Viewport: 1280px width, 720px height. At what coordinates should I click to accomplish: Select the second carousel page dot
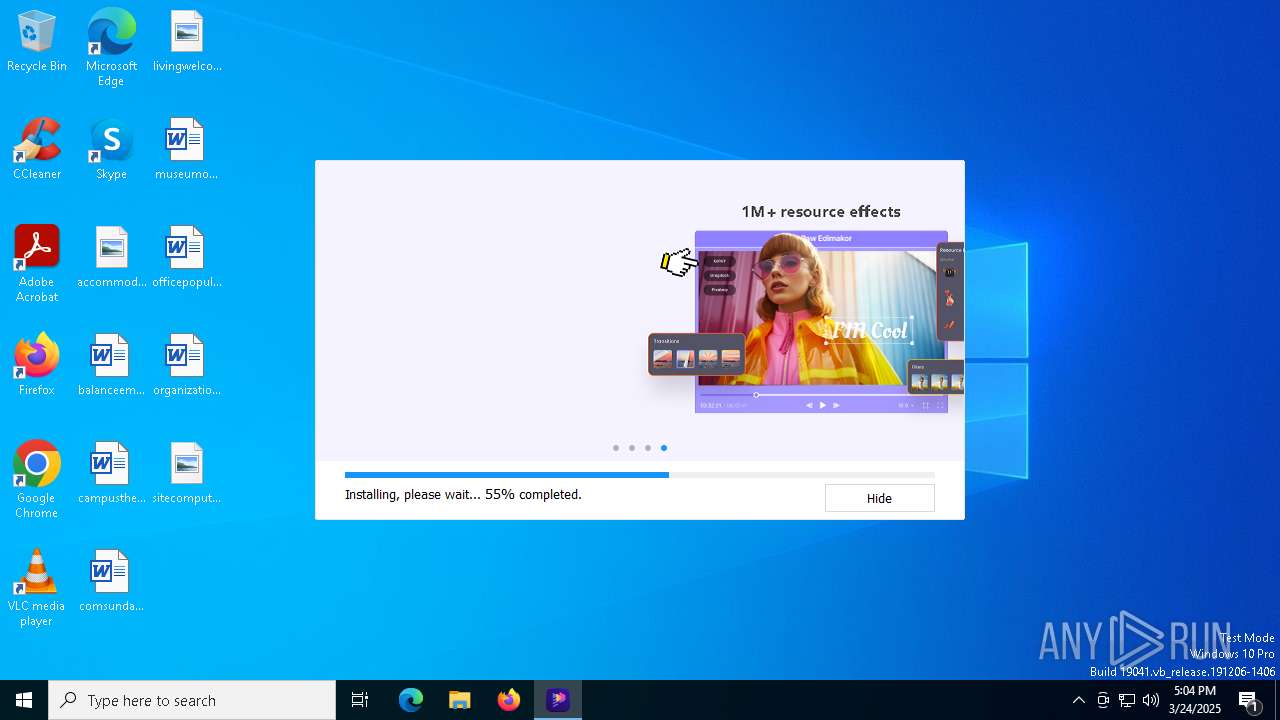632,448
